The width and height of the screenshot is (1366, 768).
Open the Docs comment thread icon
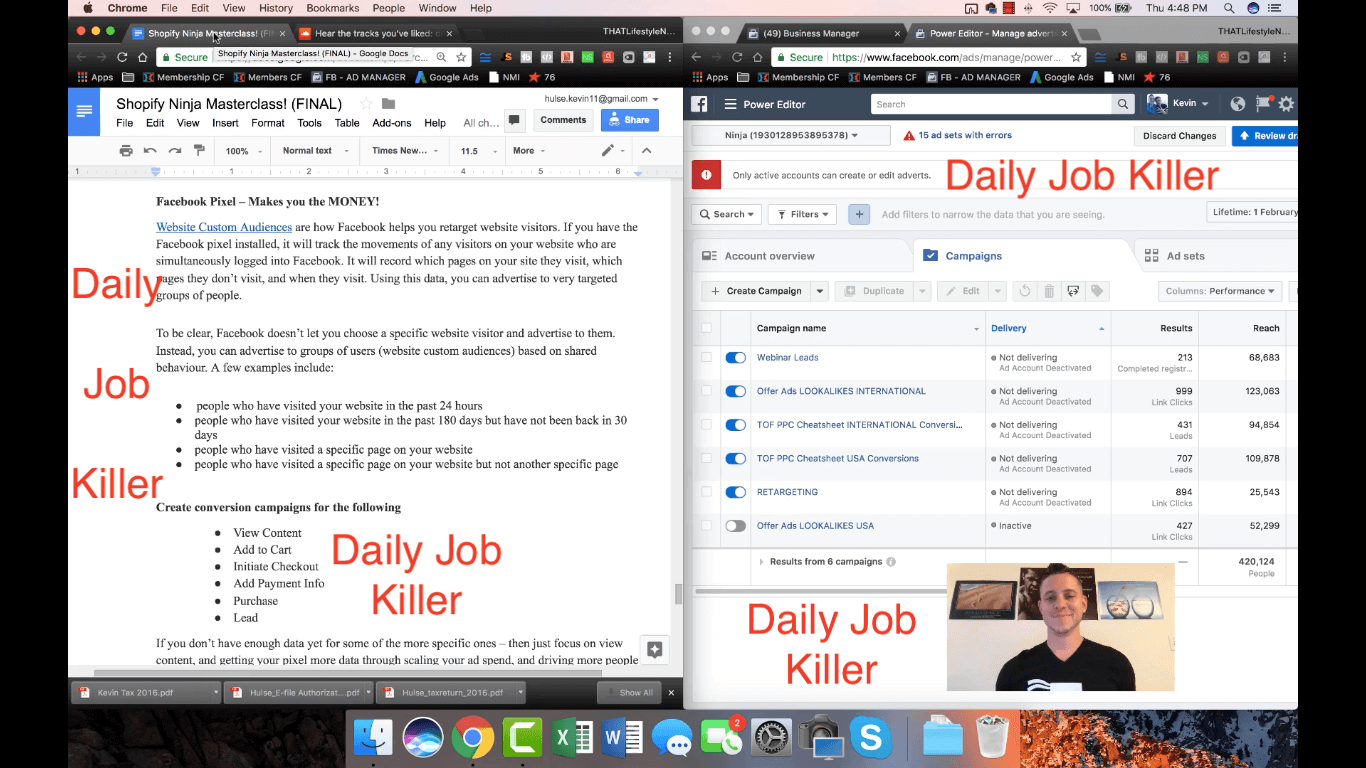pos(514,120)
